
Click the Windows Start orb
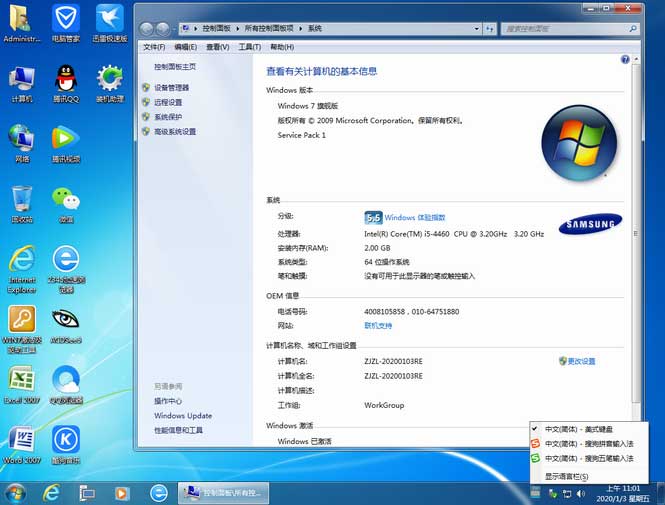click(15, 493)
